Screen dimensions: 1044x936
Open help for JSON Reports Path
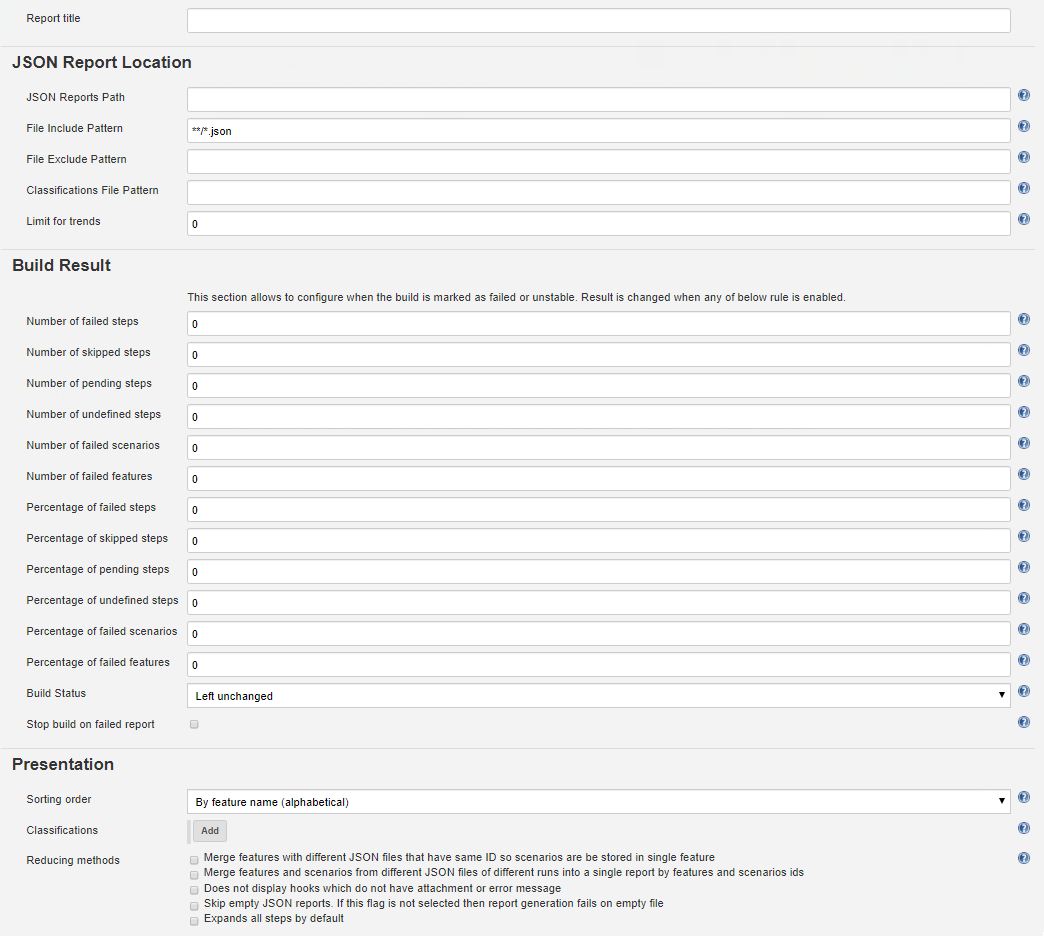point(1024,95)
